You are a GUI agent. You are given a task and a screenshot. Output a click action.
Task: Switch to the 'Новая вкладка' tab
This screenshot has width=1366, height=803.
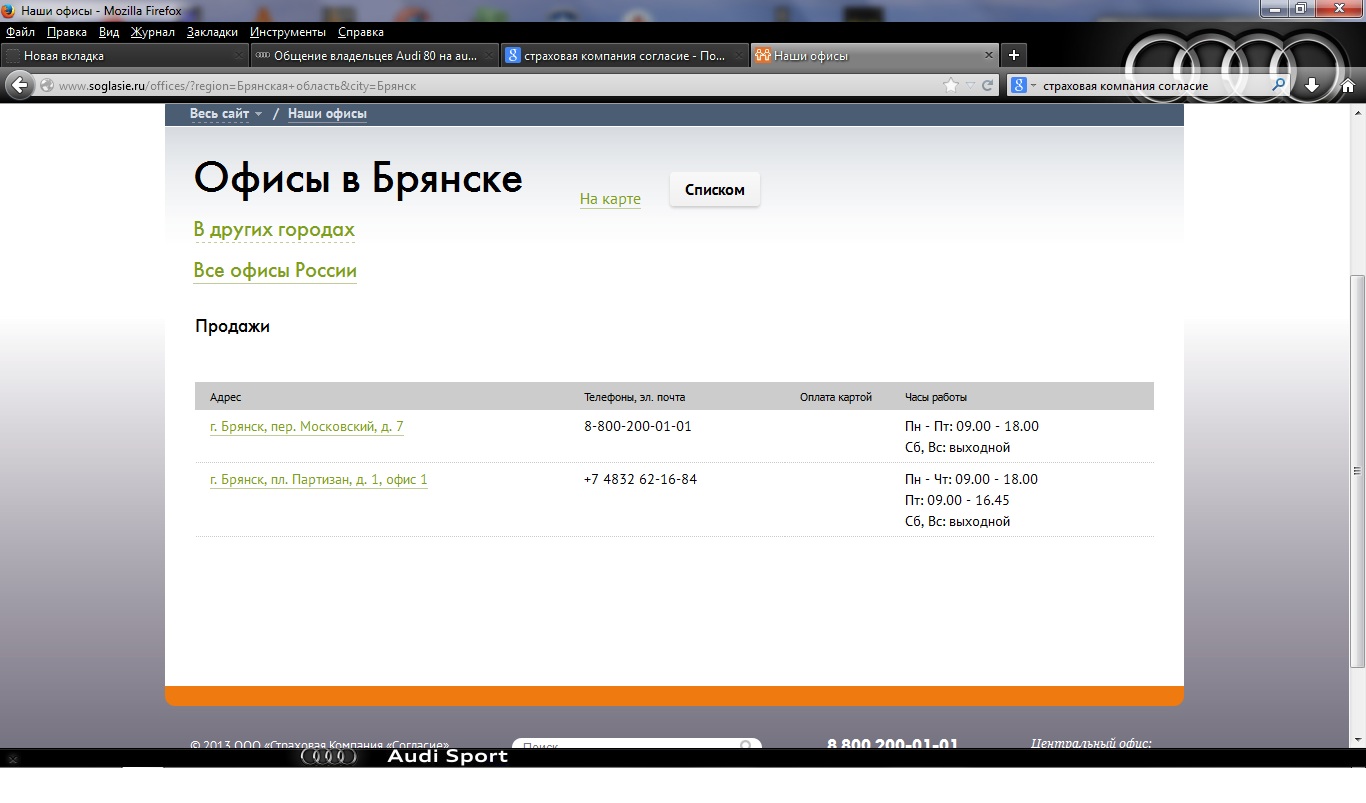(x=125, y=56)
